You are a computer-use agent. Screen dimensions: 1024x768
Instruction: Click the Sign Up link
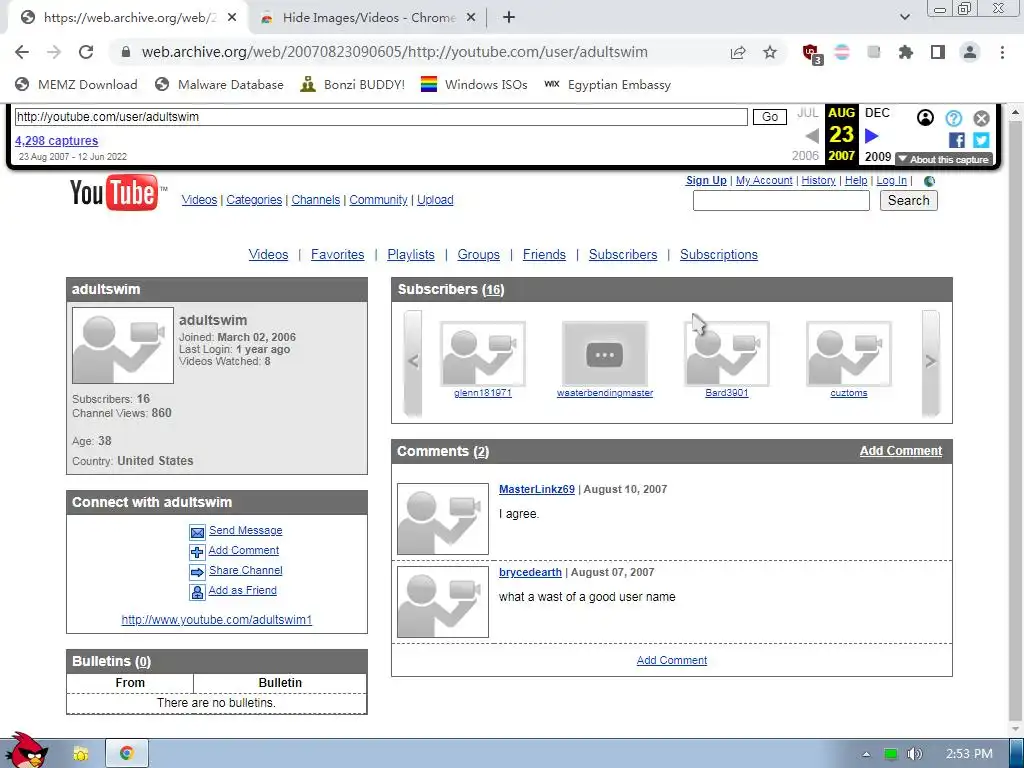(x=706, y=180)
